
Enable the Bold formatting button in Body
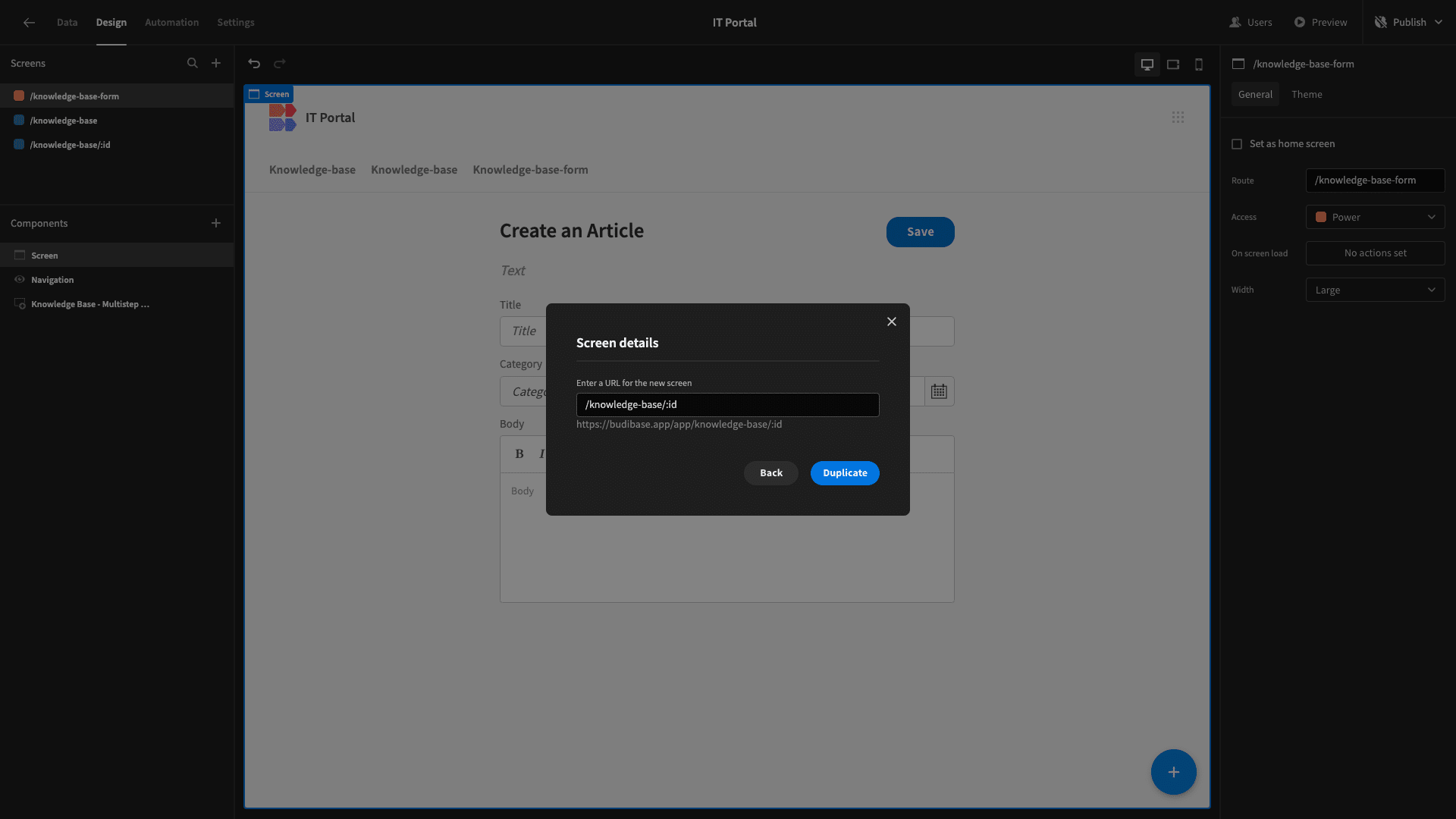pyautogui.click(x=518, y=454)
